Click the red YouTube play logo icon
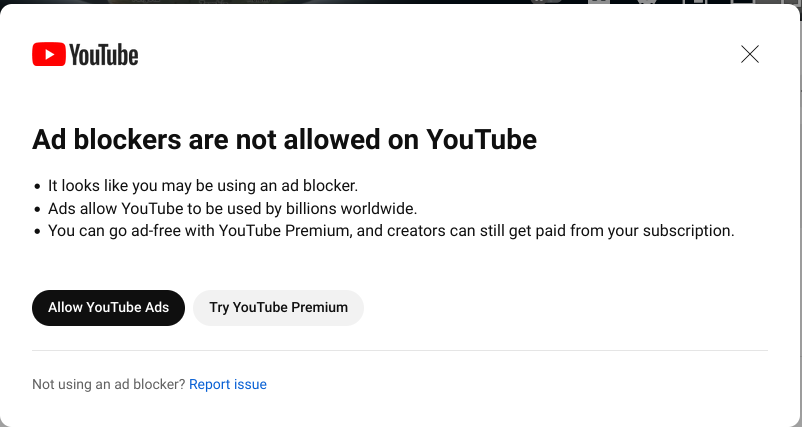The image size is (802, 427). 48,54
